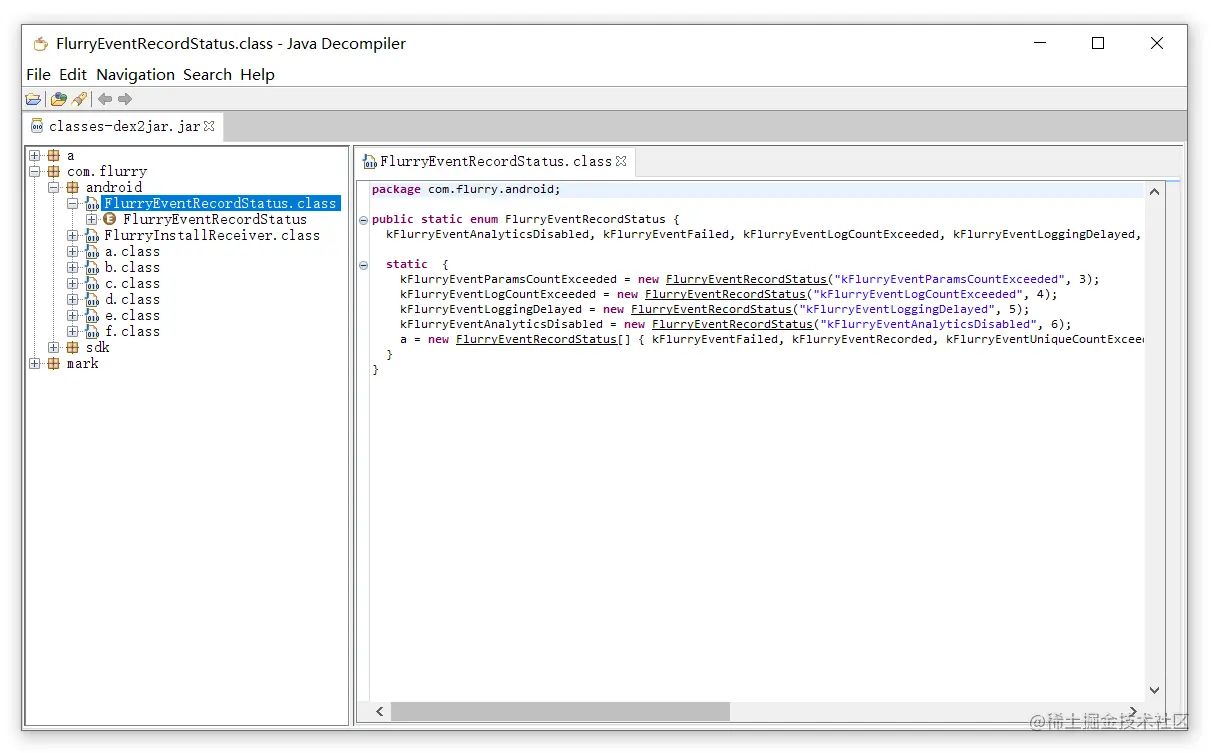Expand the b.class tree node
The width and height of the screenshot is (1211, 753).
[73, 268]
